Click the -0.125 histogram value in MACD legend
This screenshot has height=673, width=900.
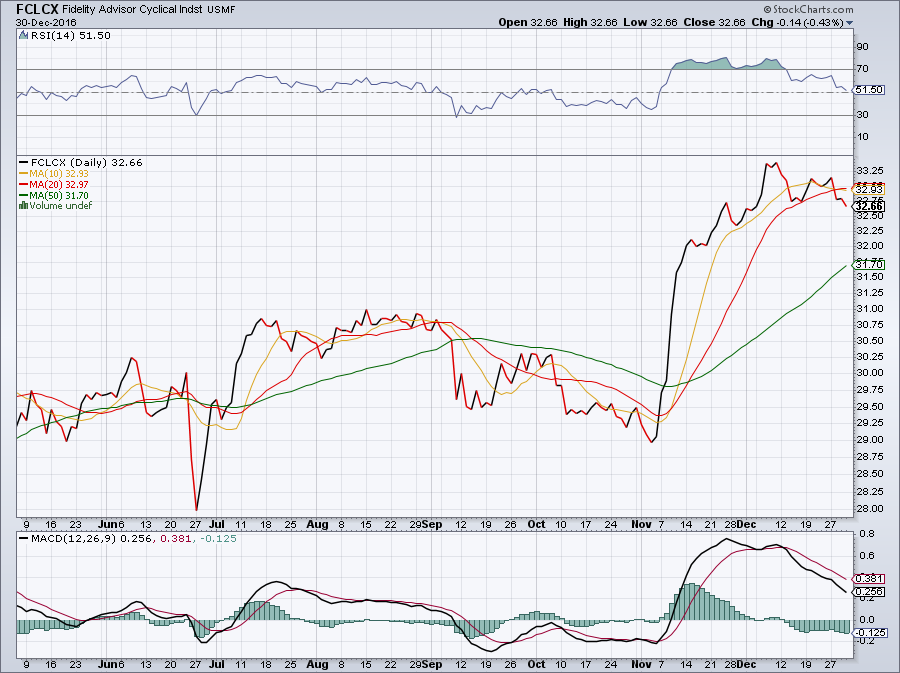click(217, 539)
